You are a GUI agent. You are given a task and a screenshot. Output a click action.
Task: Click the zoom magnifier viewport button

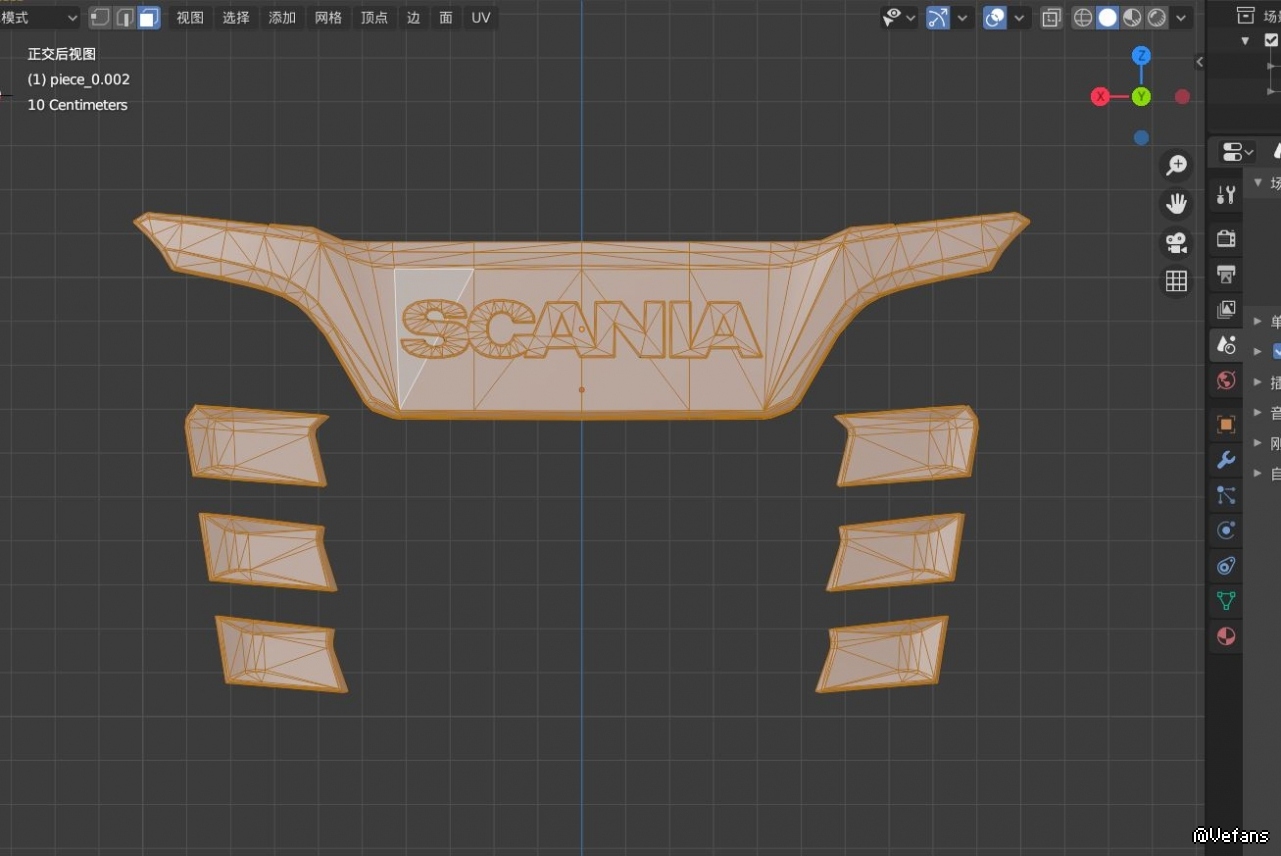pyautogui.click(x=1176, y=166)
